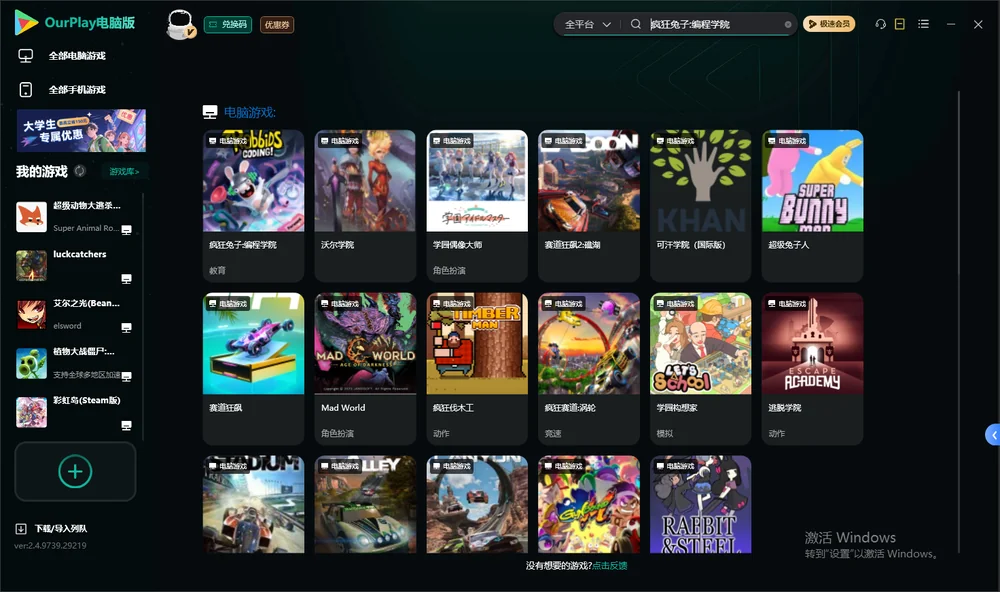Click the PC icon on 超级动物大逃杀 row
The image size is (1000, 592).
[126, 230]
